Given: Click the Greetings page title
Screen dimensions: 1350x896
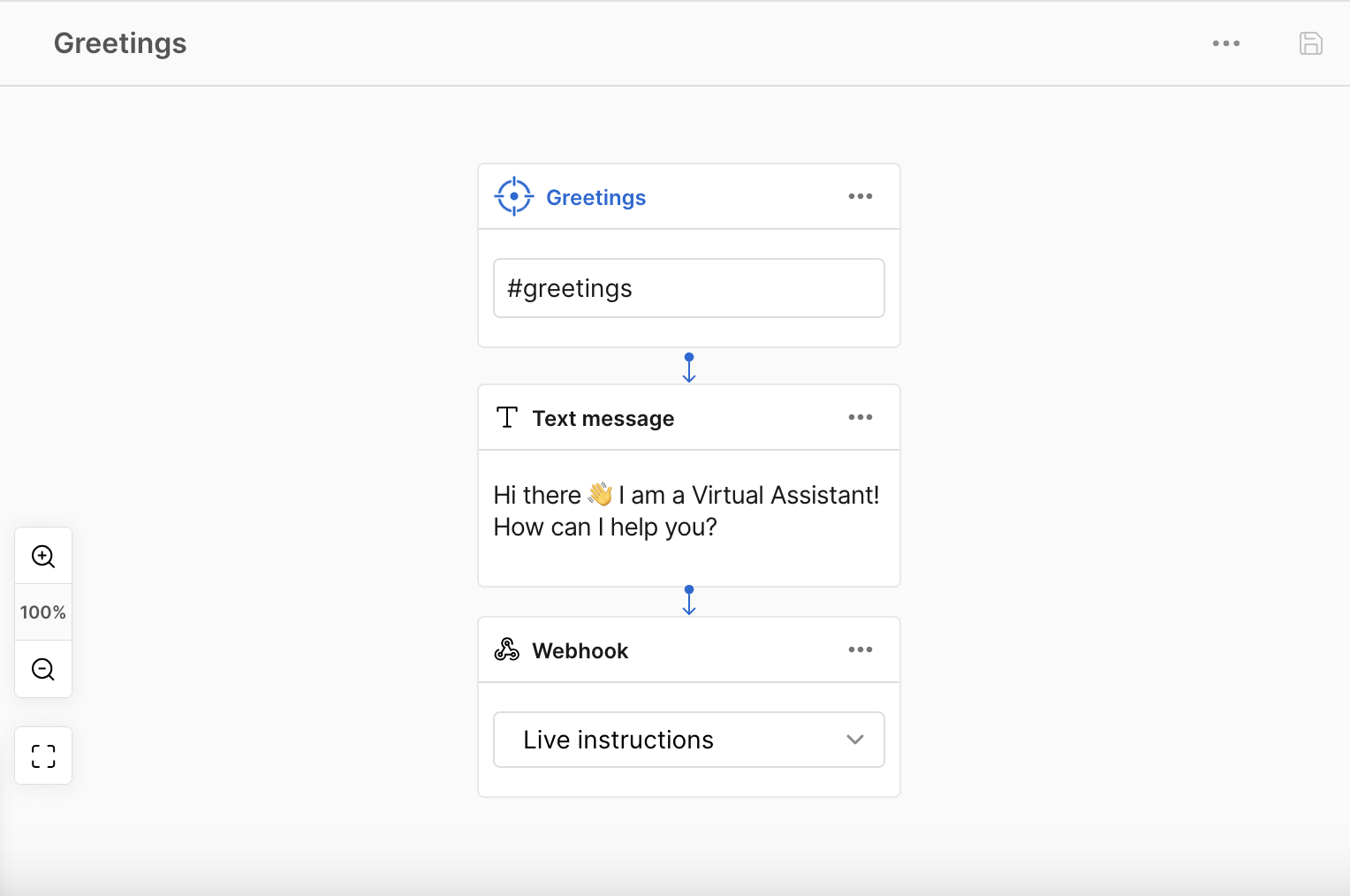Looking at the screenshot, I should [x=120, y=43].
